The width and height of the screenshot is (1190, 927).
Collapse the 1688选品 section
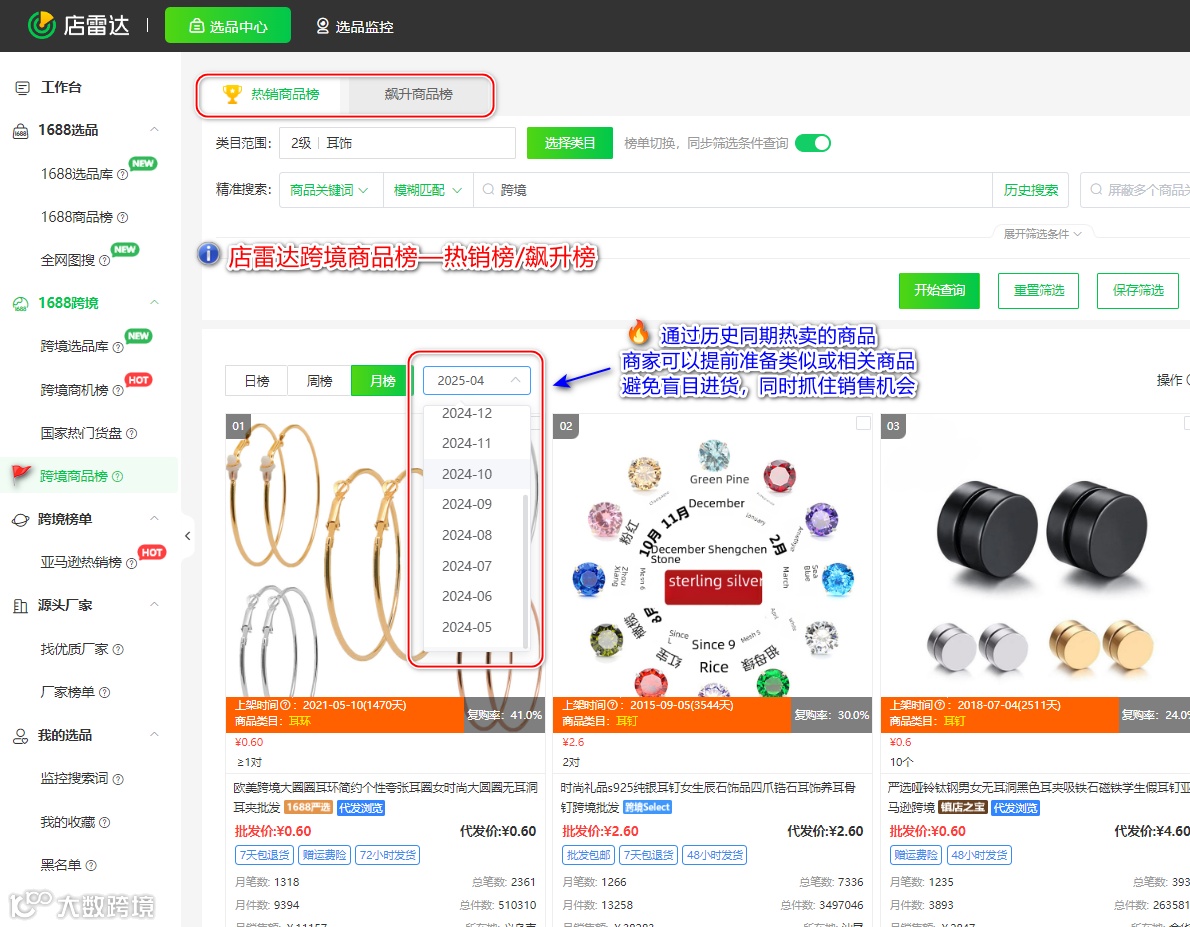click(x=154, y=130)
